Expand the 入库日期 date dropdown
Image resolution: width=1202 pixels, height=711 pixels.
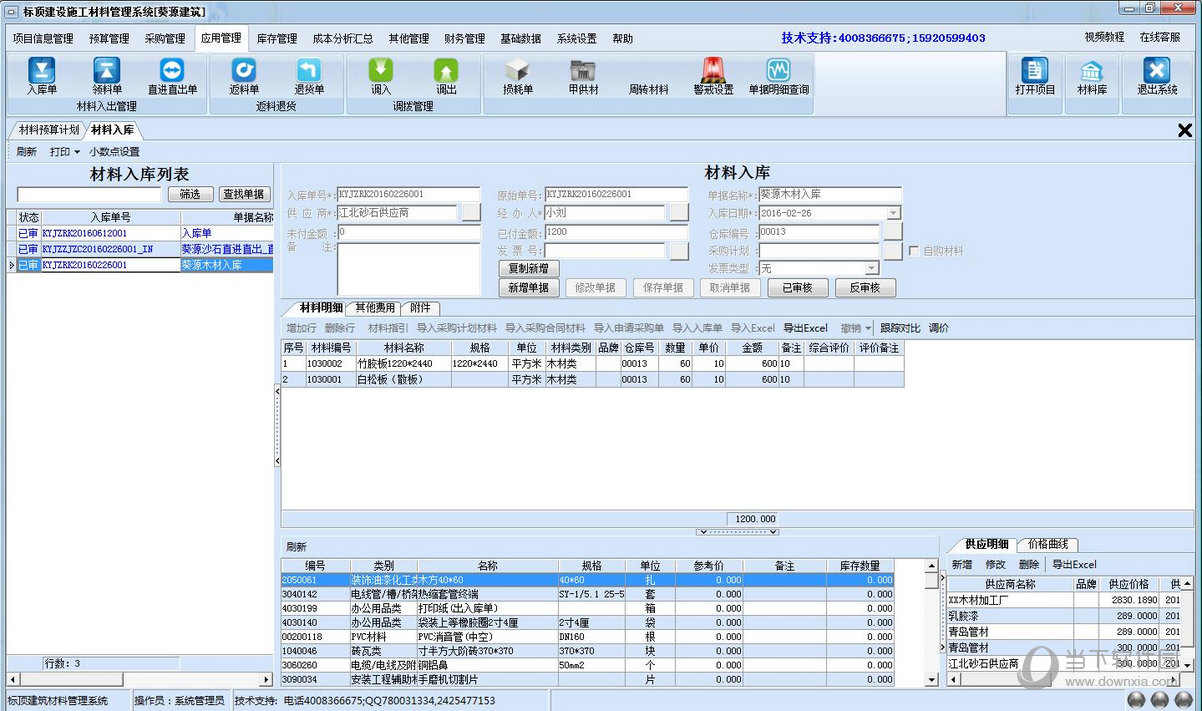[x=894, y=213]
